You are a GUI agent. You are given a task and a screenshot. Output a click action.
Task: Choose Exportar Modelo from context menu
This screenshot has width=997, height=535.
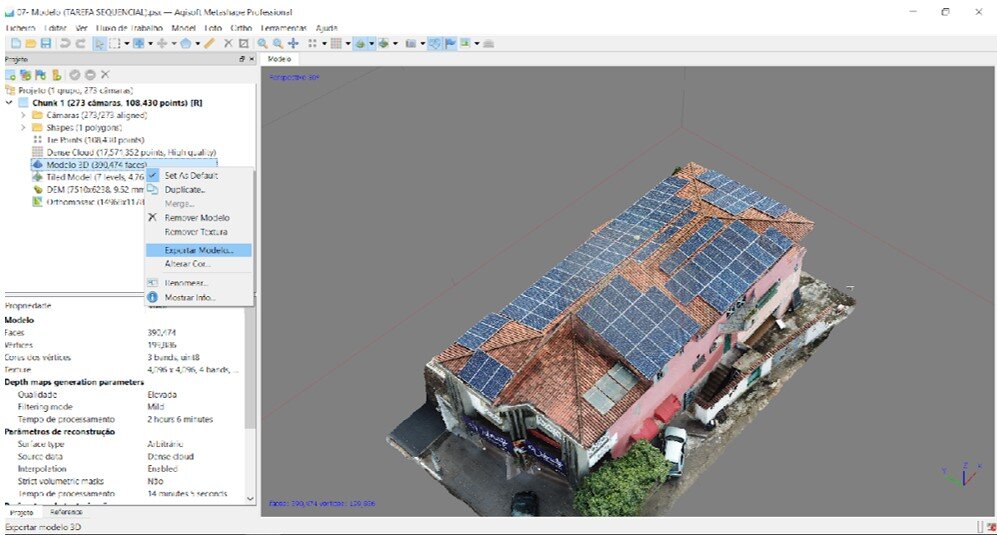[199, 250]
